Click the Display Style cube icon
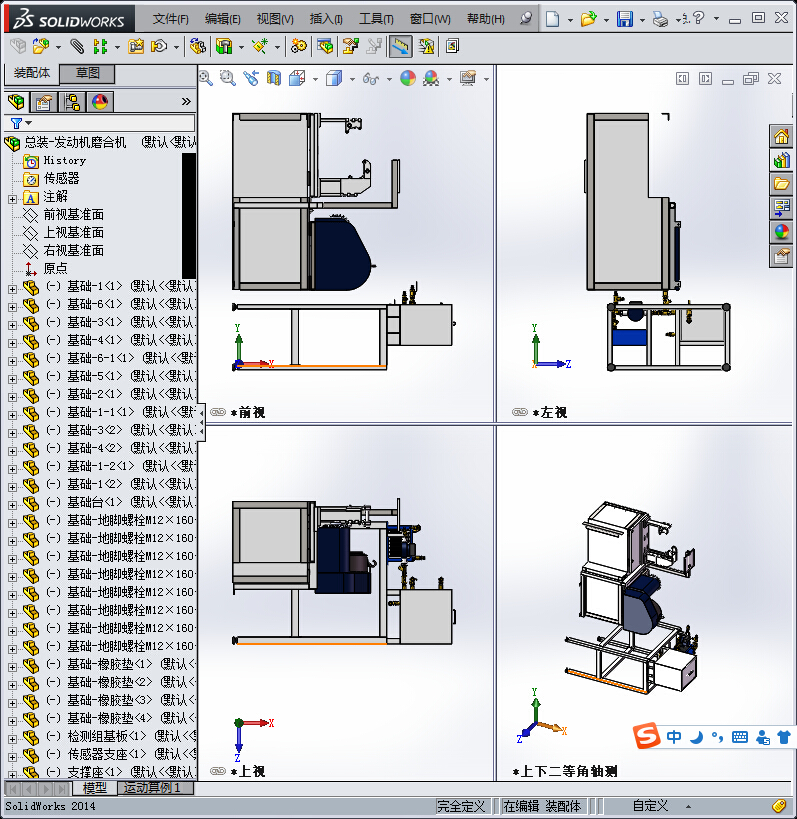797x819 pixels. click(334, 78)
